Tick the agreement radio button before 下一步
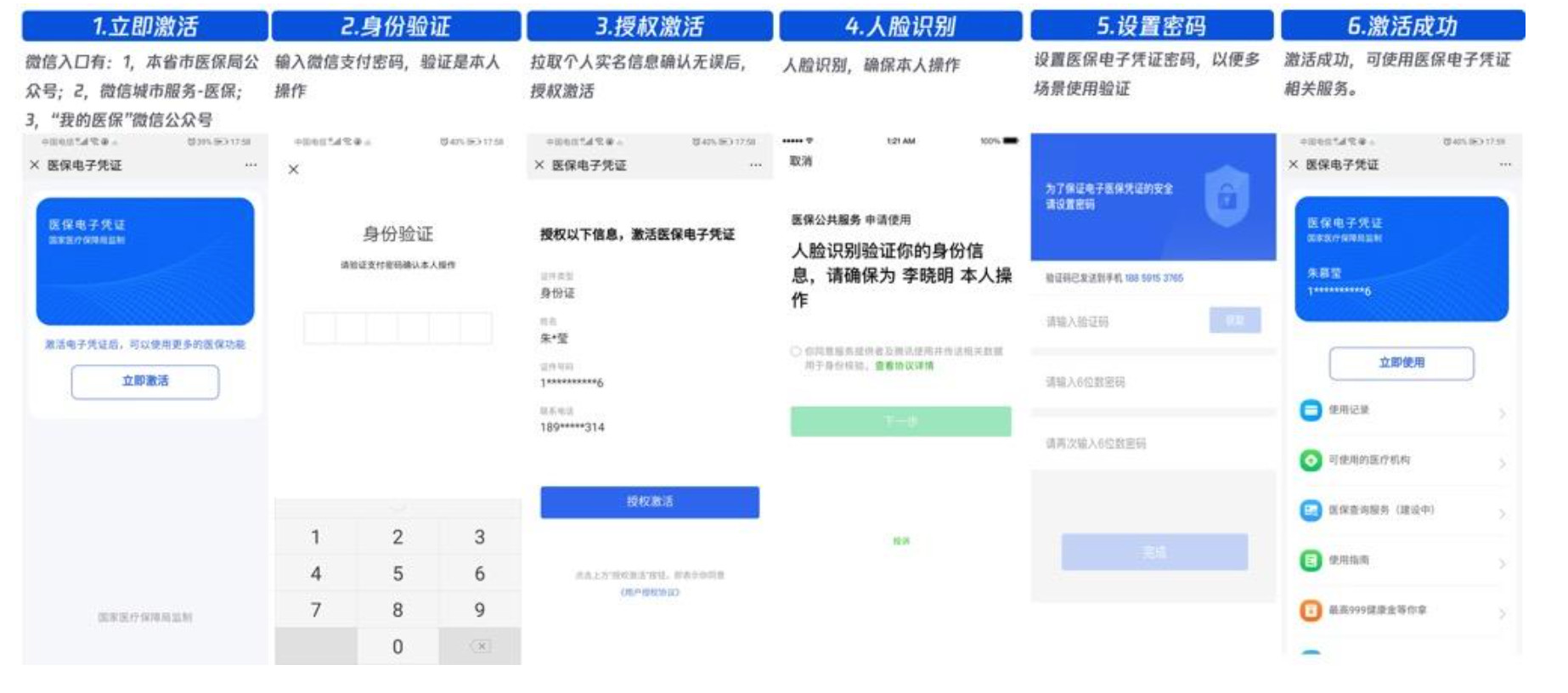Image resolution: width=1568 pixels, height=693 pixels. [796, 351]
